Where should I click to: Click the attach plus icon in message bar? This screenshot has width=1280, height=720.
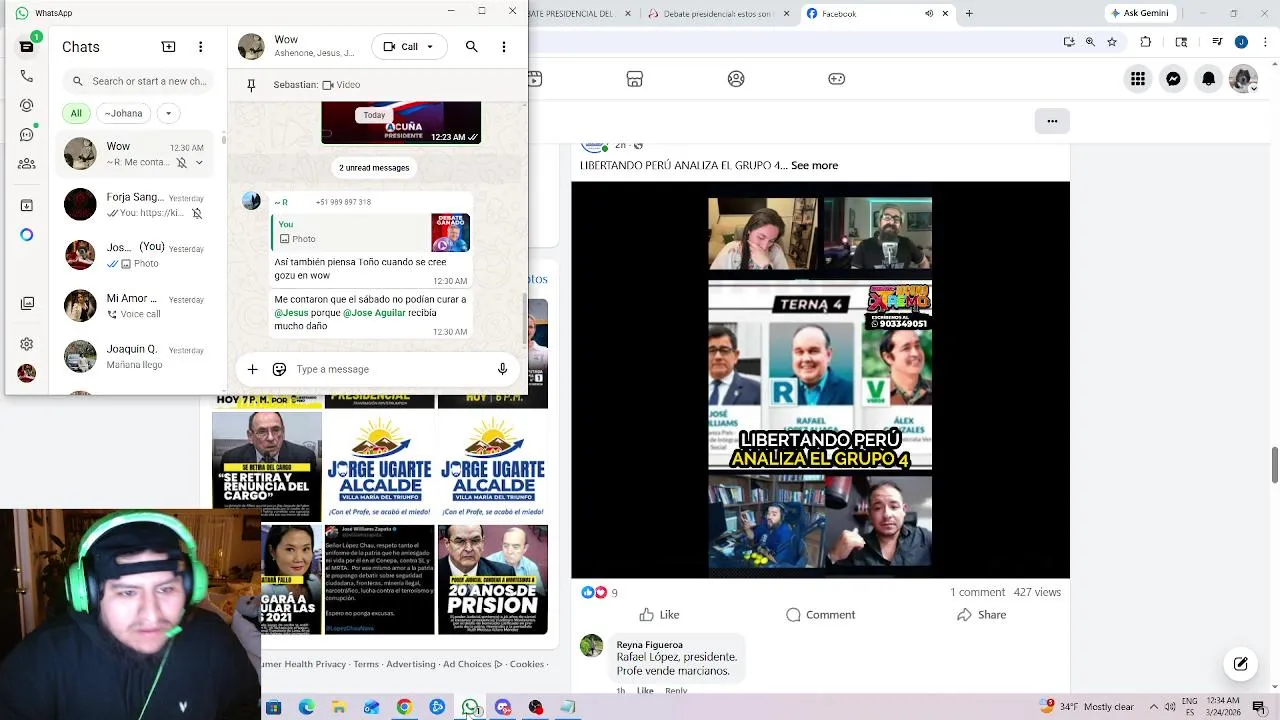pyautogui.click(x=252, y=369)
